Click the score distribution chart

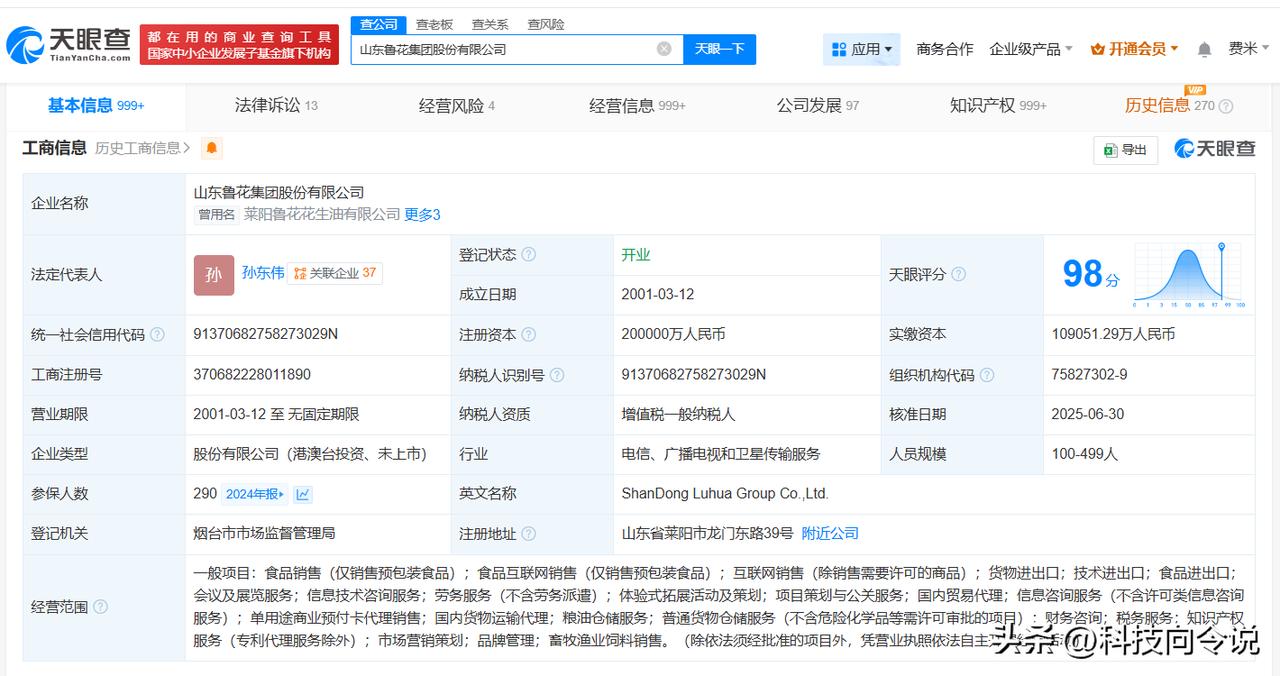(x=1188, y=273)
